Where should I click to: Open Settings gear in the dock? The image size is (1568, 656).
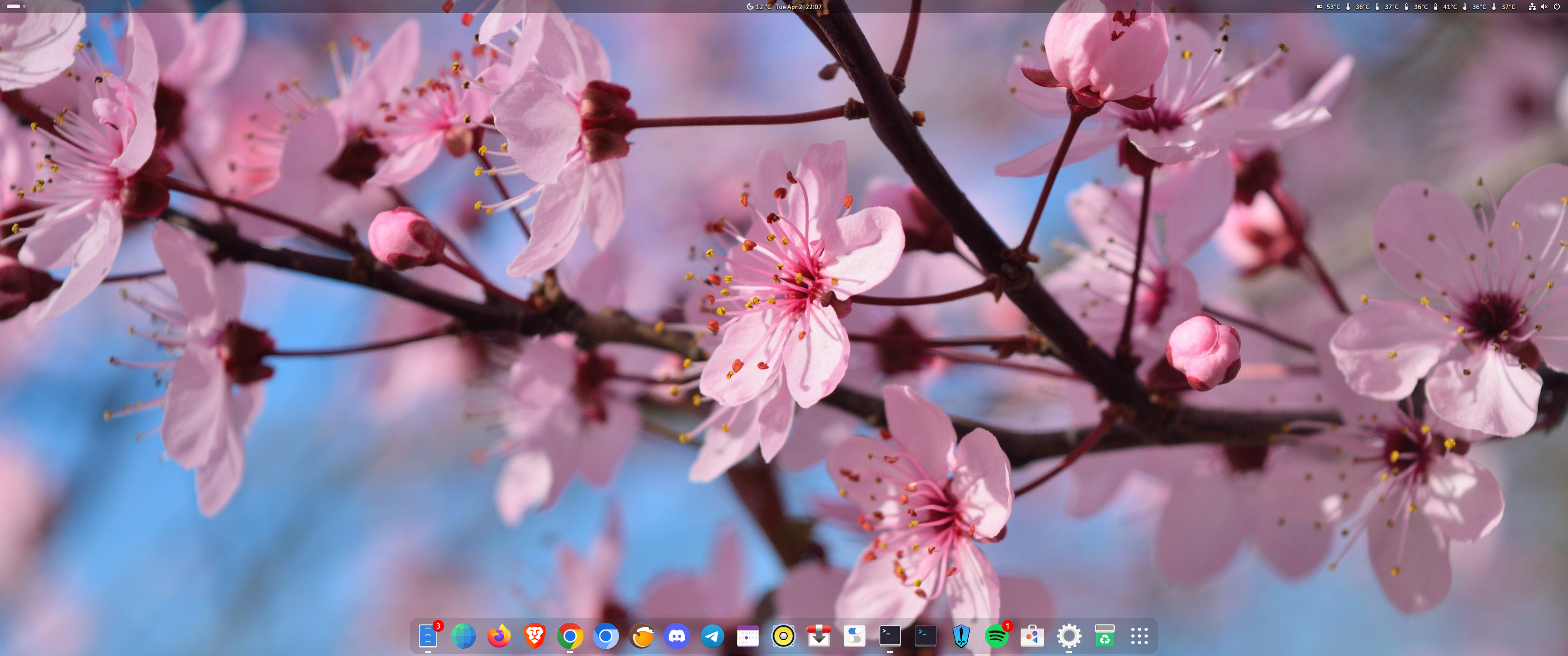[x=1069, y=636]
